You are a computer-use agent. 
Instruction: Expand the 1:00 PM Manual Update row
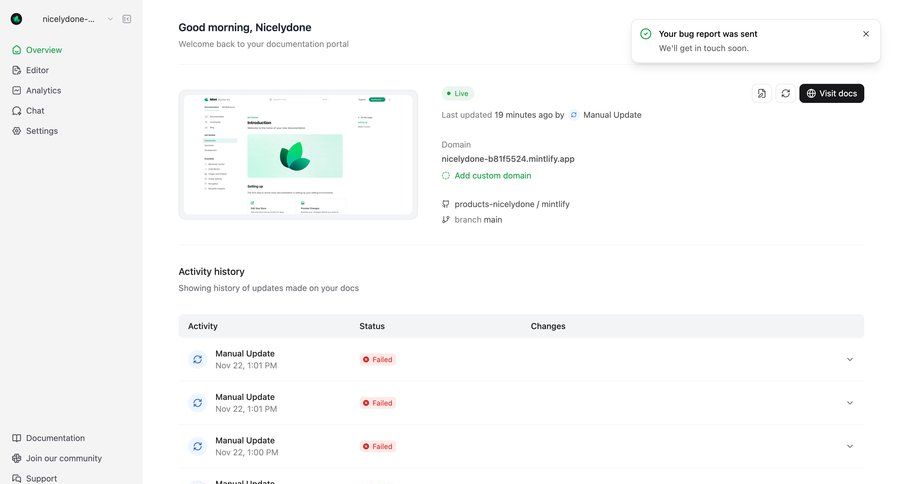coord(849,446)
